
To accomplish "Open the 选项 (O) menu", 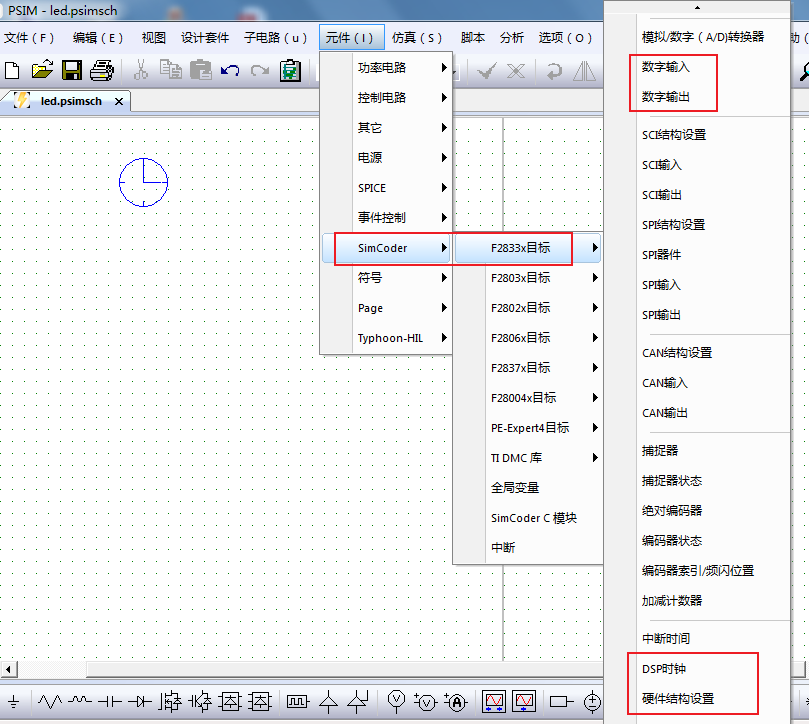I will pos(565,38).
